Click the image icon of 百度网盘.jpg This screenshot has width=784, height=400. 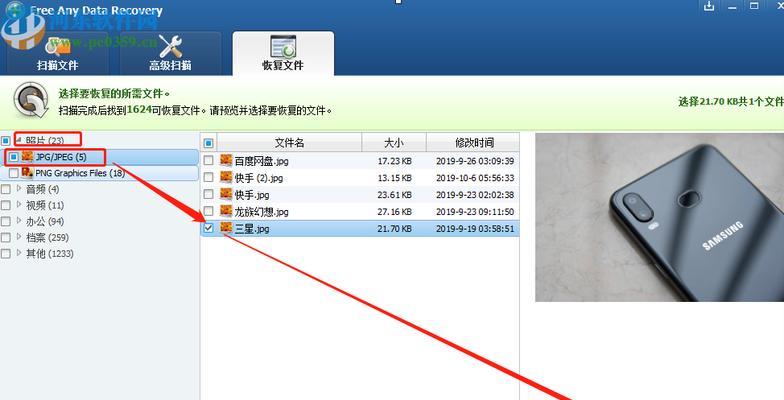coord(226,160)
